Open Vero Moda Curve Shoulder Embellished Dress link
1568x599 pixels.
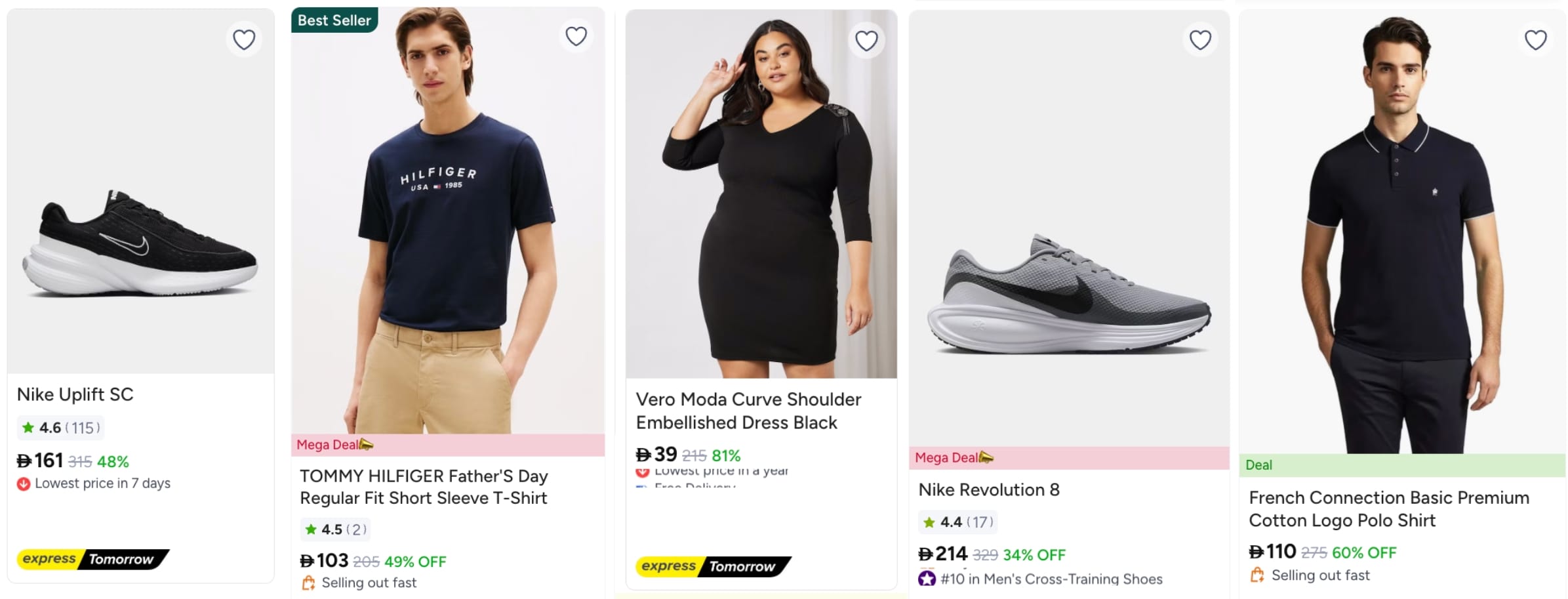pyautogui.click(x=748, y=411)
